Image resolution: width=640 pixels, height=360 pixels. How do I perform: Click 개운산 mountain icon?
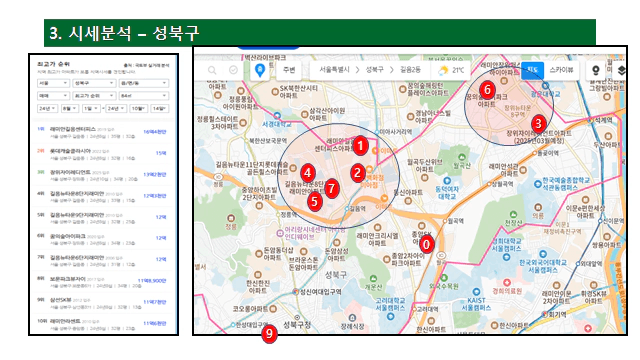pos(373,279)
